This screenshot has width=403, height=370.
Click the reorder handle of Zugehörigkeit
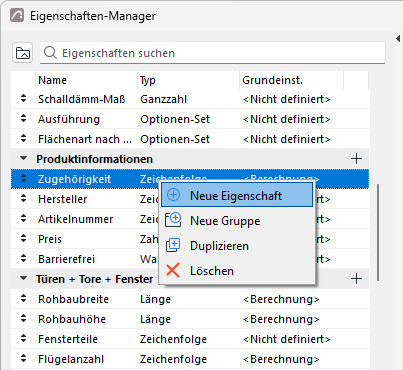tap(23, 178)
